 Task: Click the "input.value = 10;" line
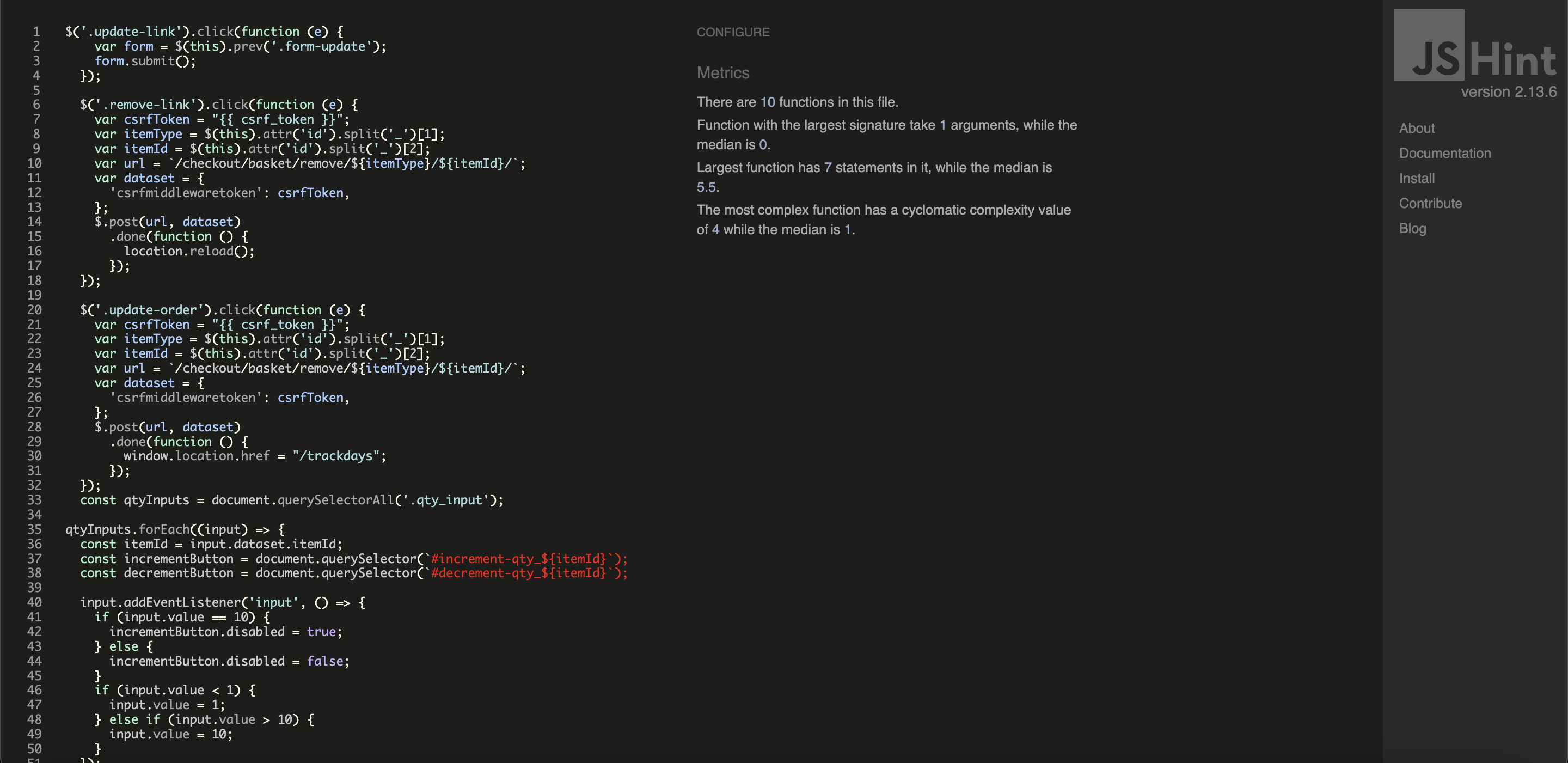click(170, 734)
